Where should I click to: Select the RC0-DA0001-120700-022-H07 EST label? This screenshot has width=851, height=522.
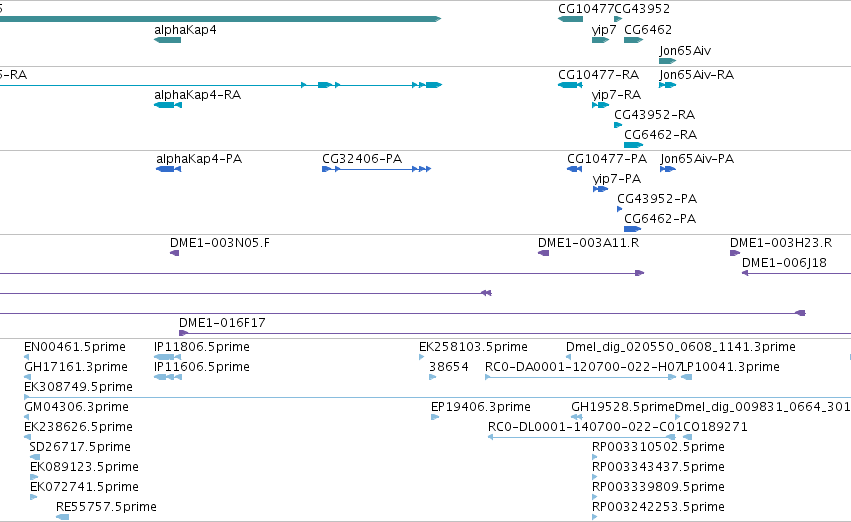click(x=583, y=367)
